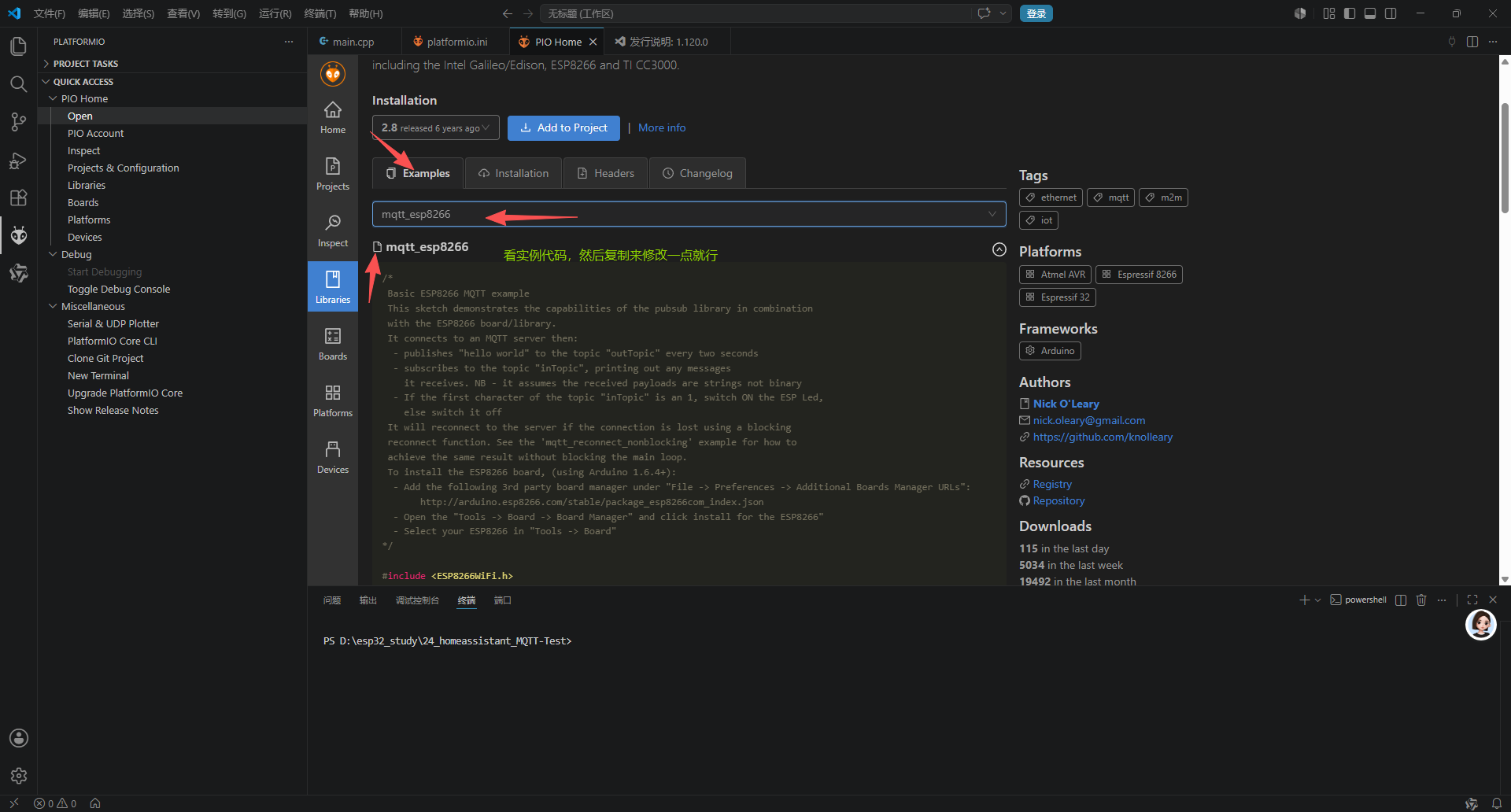Toggle the primary side bar layout button
Viewport: 1511px width, 812px height.
coord(1350,13)
